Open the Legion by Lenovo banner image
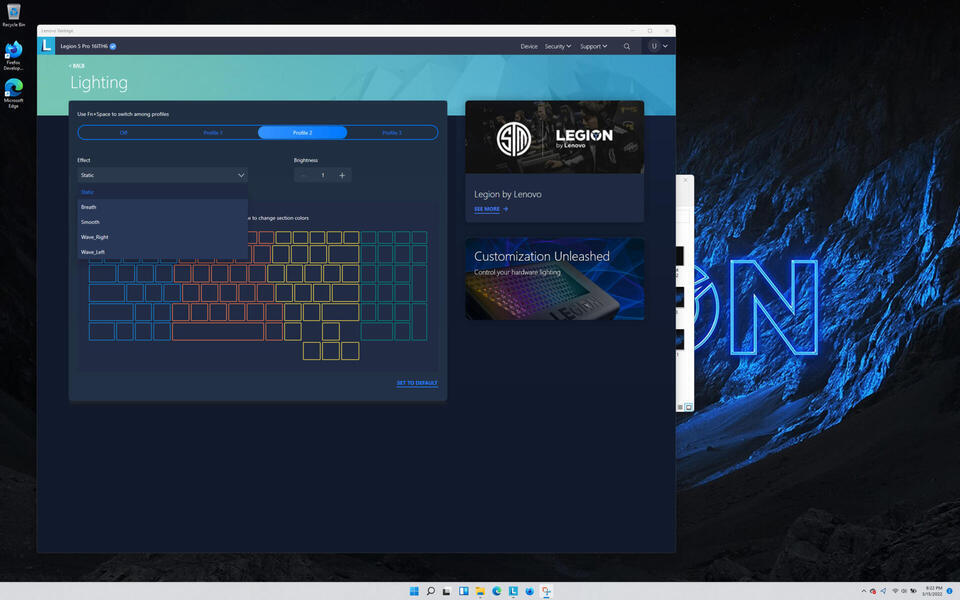960x600 pixels. pos(555,137)
